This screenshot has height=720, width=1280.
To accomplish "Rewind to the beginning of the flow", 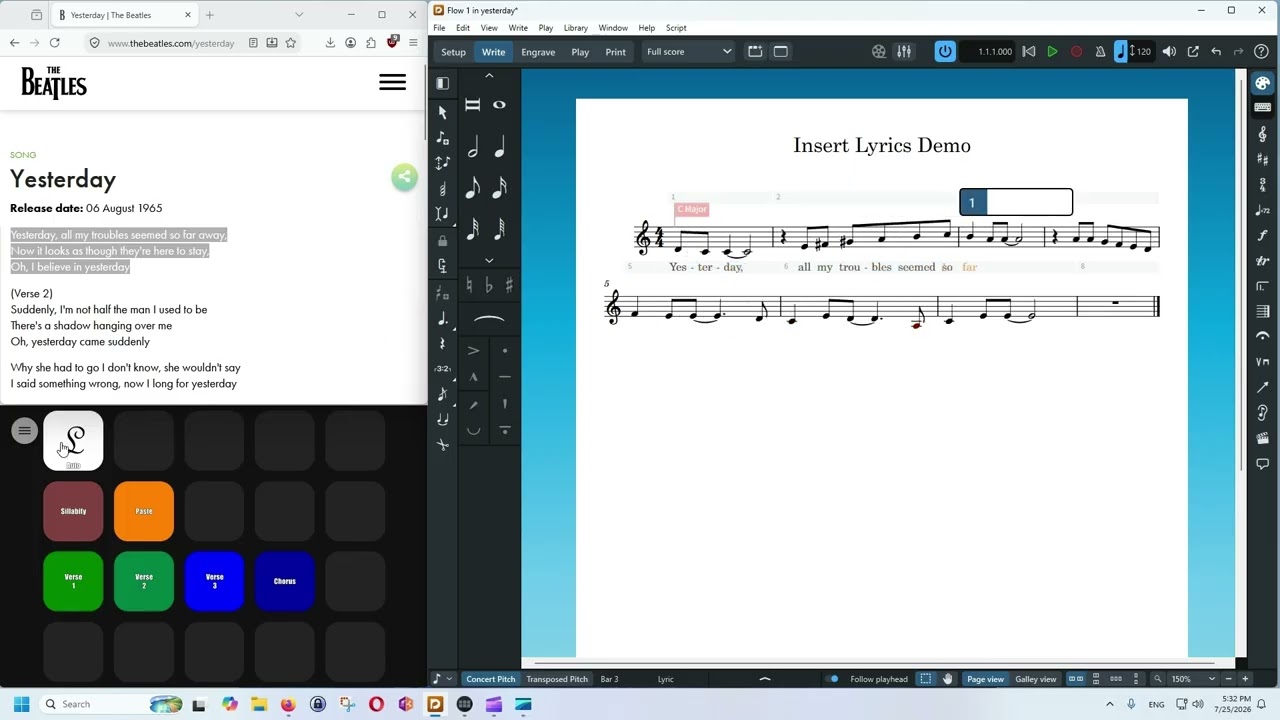I will (1028, 52).
